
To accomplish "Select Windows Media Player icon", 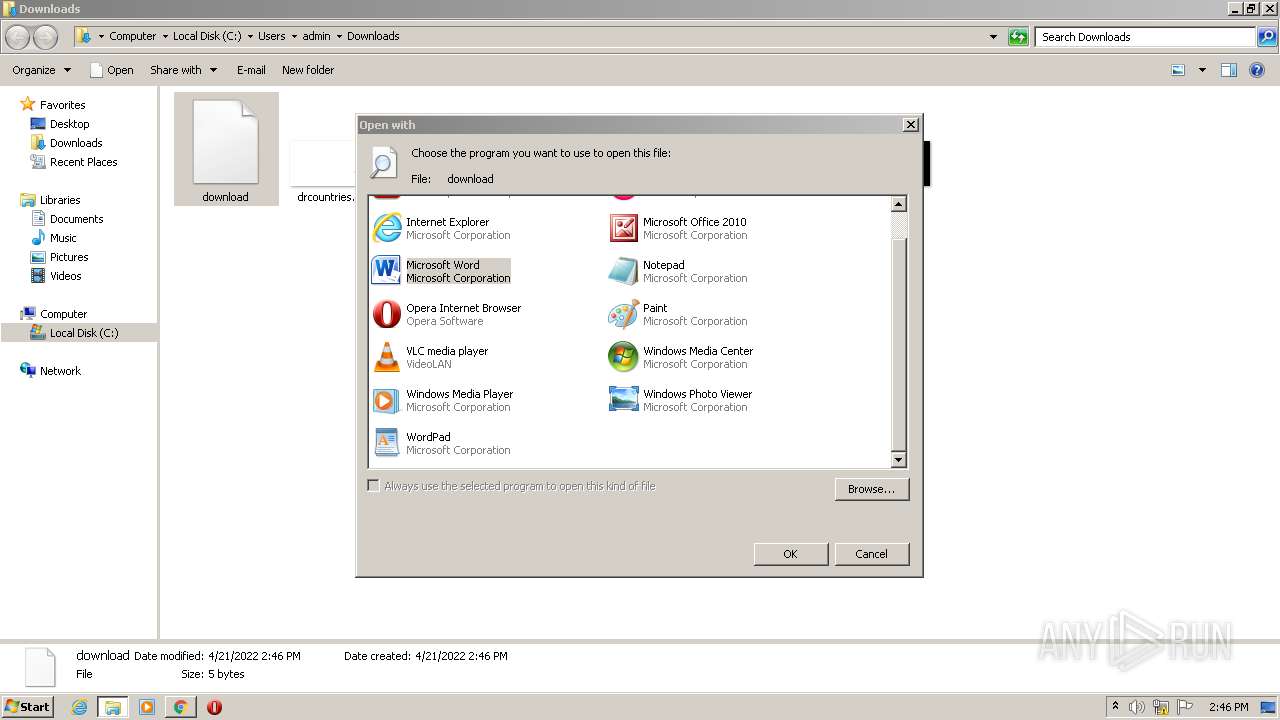I will pyautogui.click(x=386, y=400).
